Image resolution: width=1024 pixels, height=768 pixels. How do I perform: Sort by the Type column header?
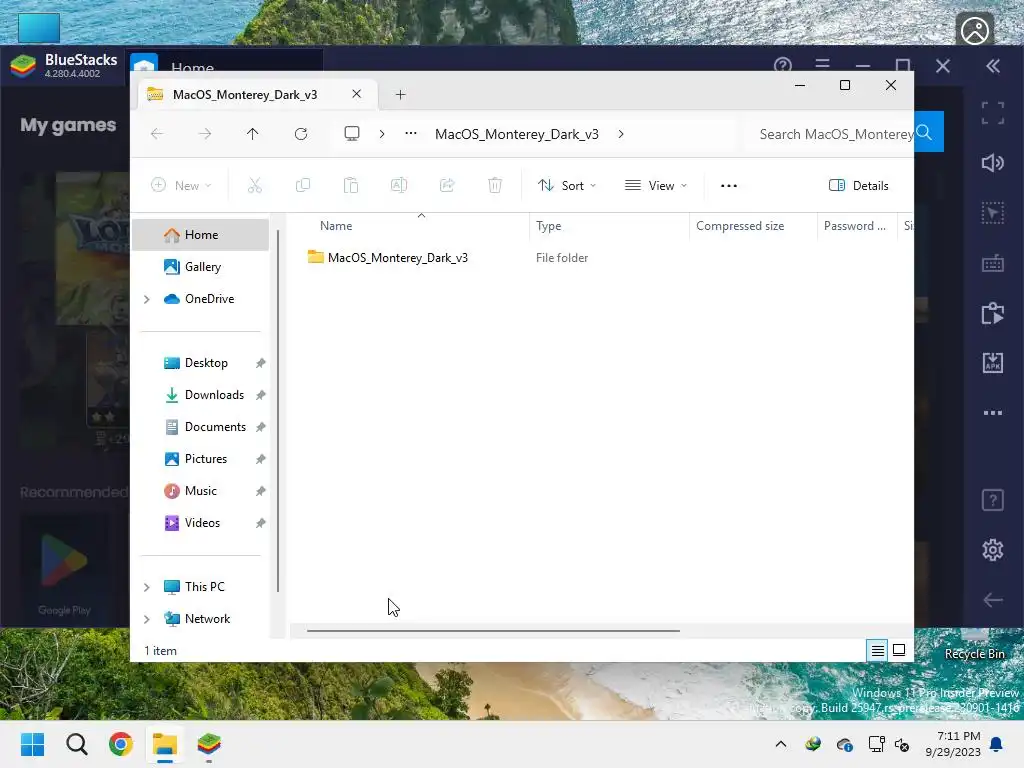609,226
